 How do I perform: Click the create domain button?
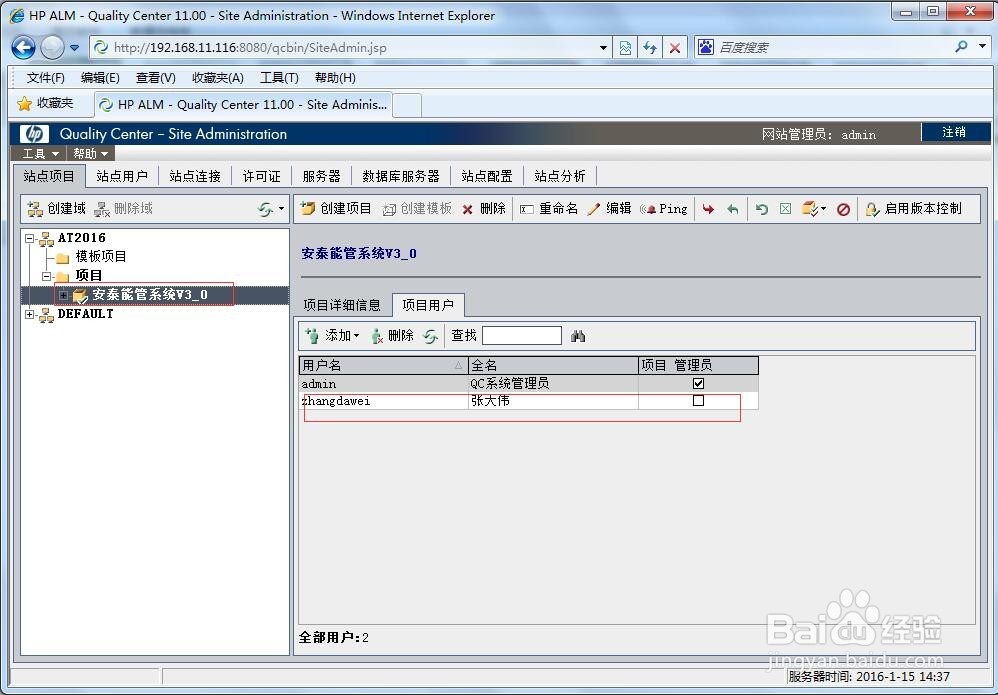click(x=56, y=209)
